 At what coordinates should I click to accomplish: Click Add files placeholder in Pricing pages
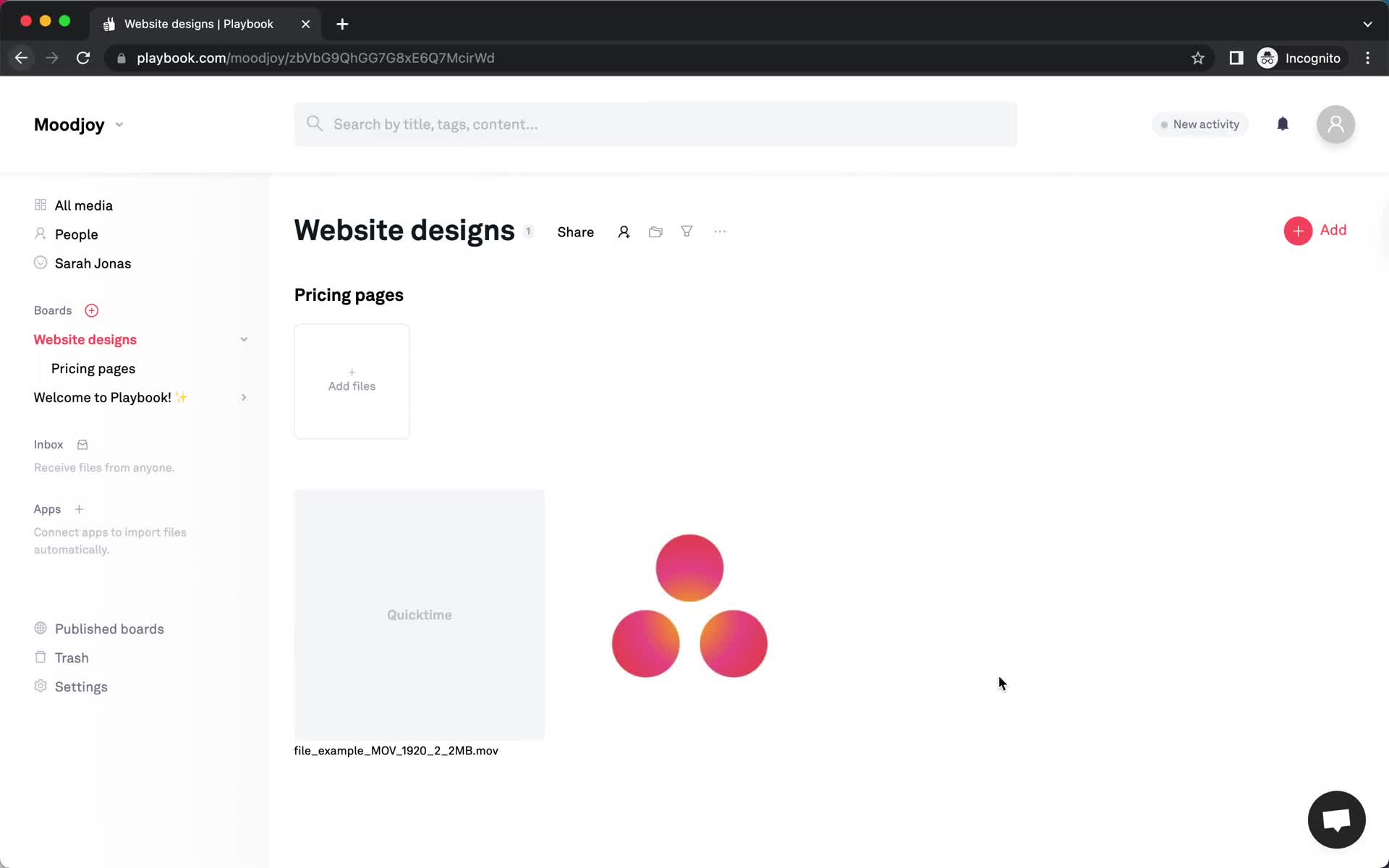coord(351,380)
